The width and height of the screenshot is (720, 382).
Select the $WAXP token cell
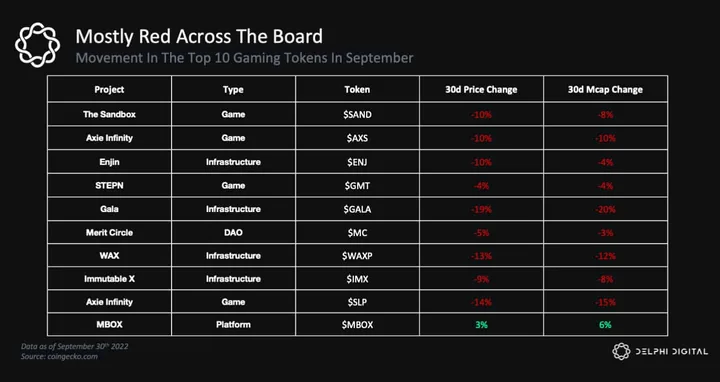pos(357,256)
